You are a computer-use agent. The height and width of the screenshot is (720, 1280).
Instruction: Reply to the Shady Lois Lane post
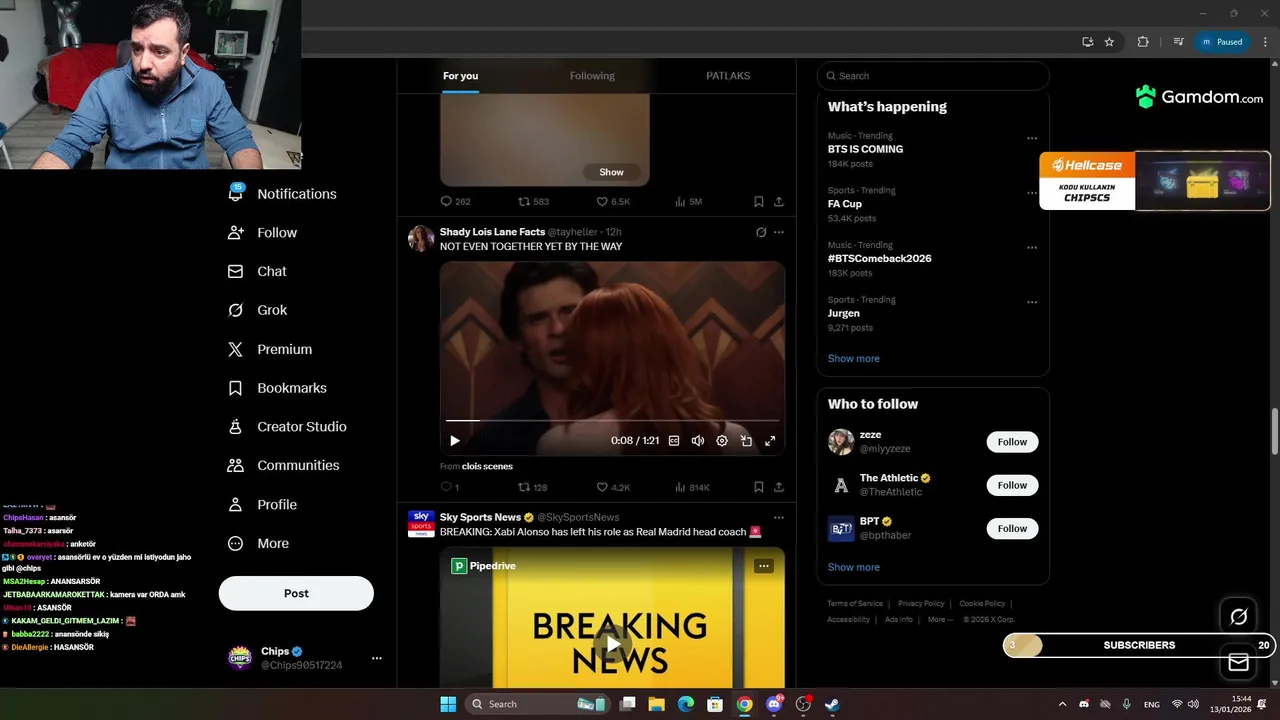tap(449, 487)
